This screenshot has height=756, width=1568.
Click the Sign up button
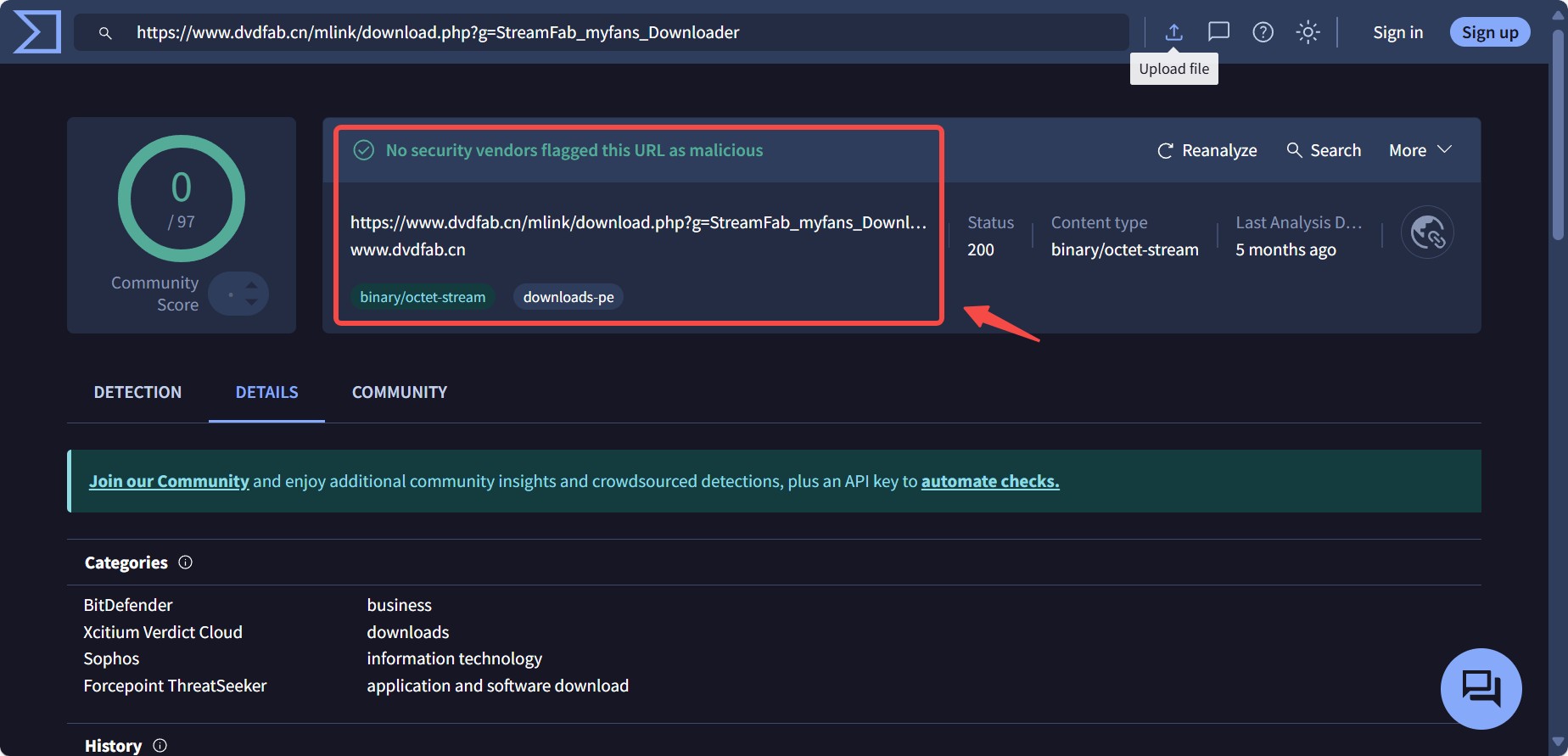(1489, 32)
